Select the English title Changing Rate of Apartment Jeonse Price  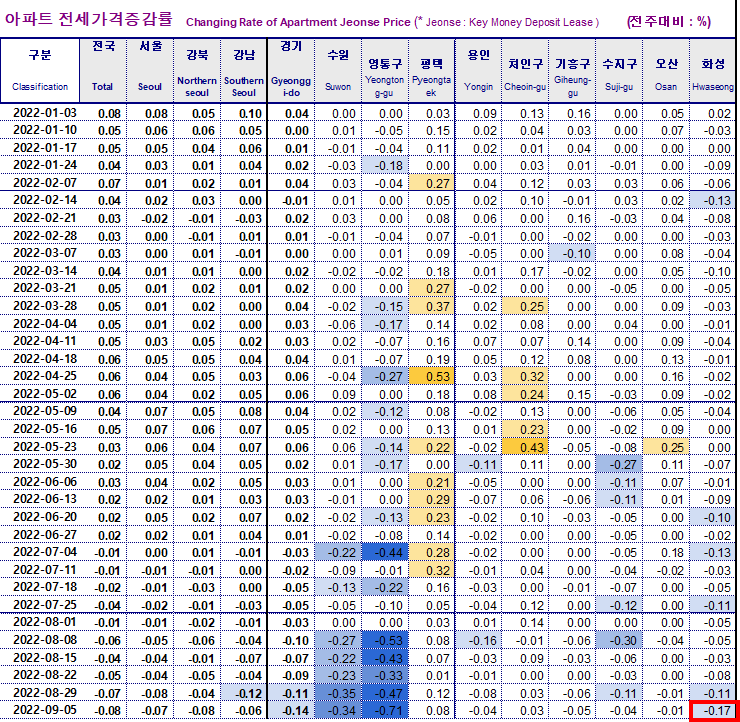pyautogui.click(x=298, y=22)
